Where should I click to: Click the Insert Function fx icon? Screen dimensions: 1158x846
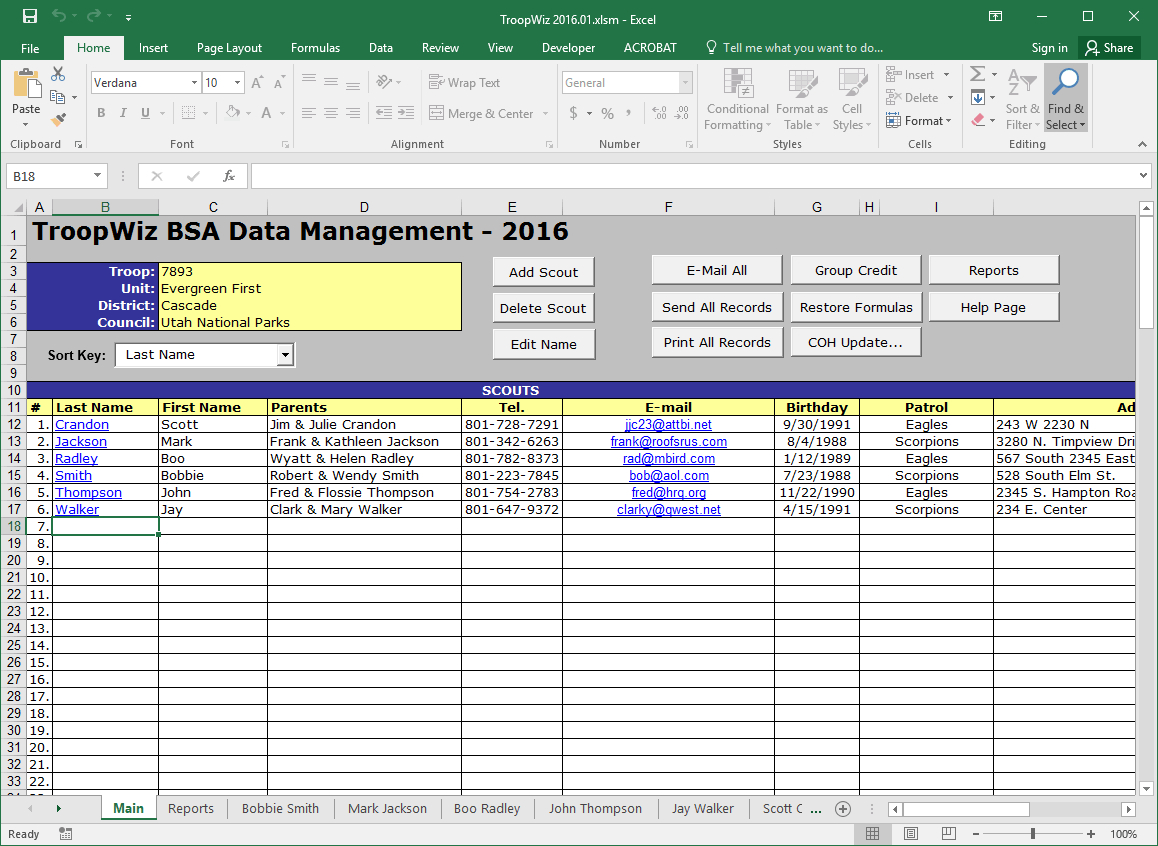[229, 176]
